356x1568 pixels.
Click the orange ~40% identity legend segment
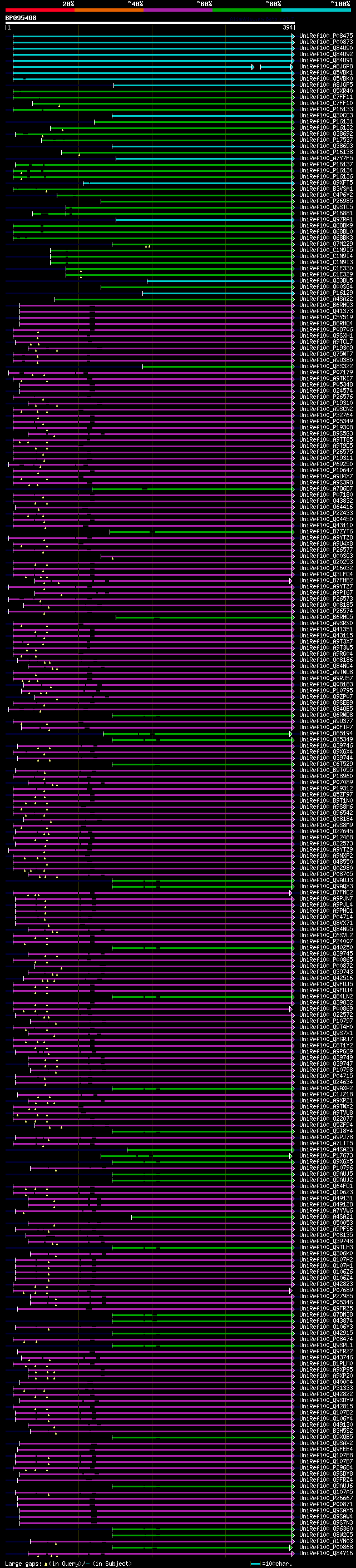pyautogui.click(x=110, y=10)
